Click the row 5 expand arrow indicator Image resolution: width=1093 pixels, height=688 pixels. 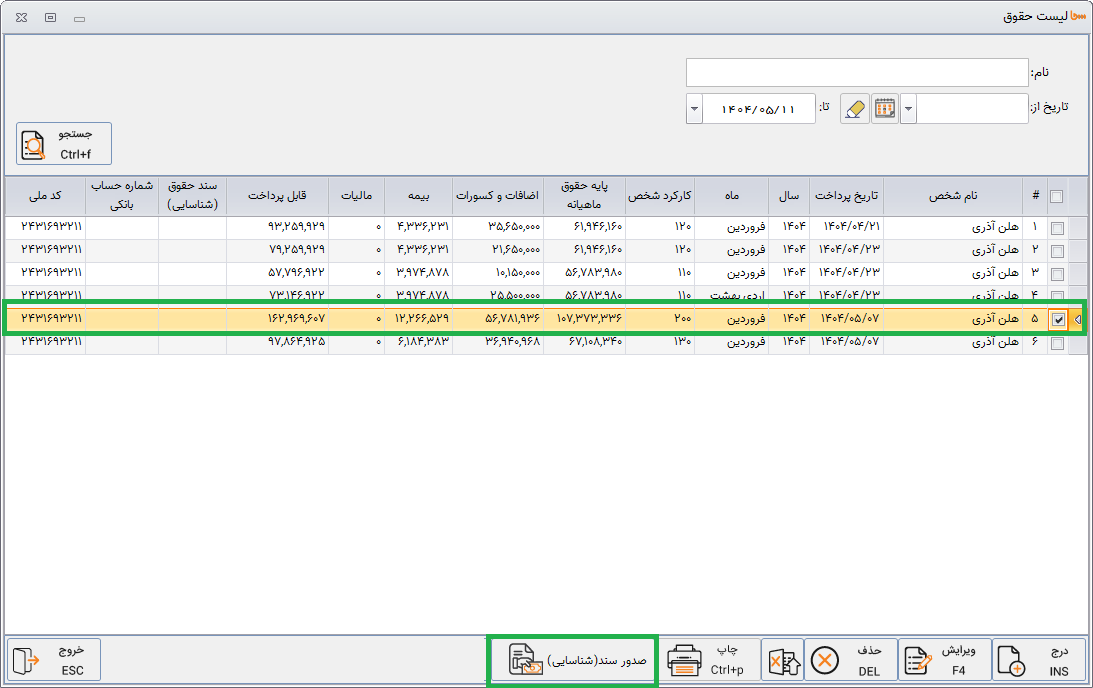pos(1078,320)
